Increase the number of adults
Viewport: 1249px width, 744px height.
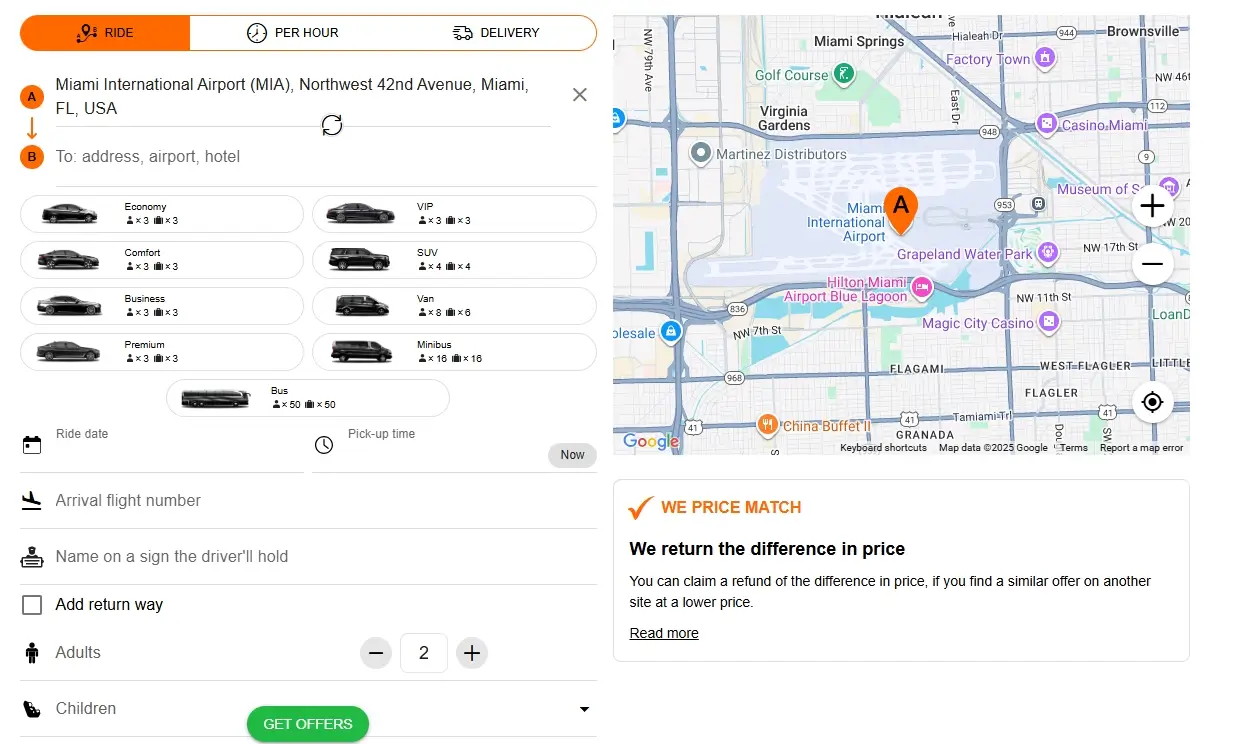coord(472,654)
